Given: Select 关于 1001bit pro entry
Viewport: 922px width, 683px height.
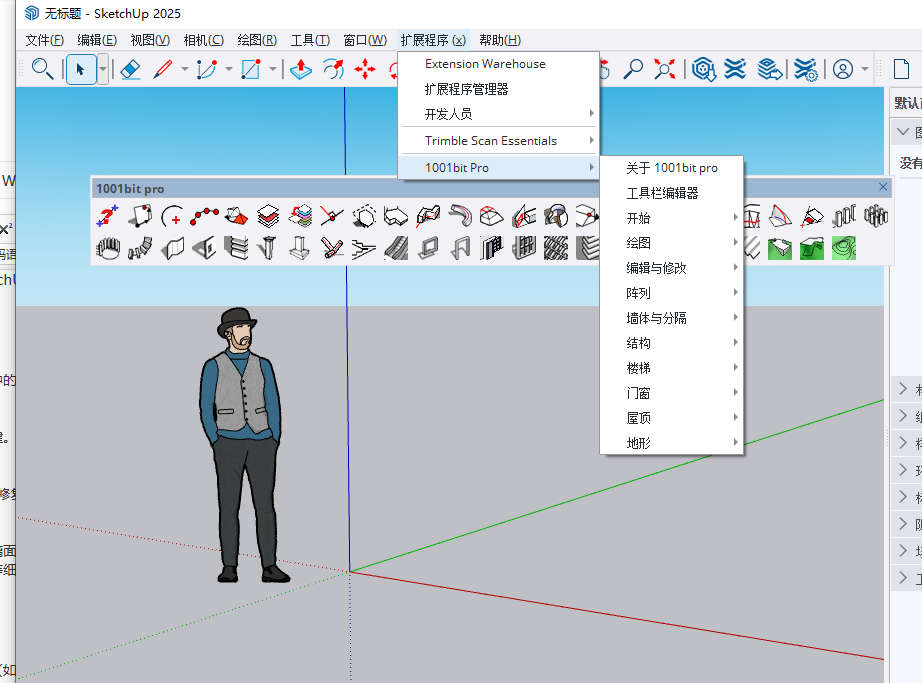Looking at the screenshot, I should [x=672, y=168].
